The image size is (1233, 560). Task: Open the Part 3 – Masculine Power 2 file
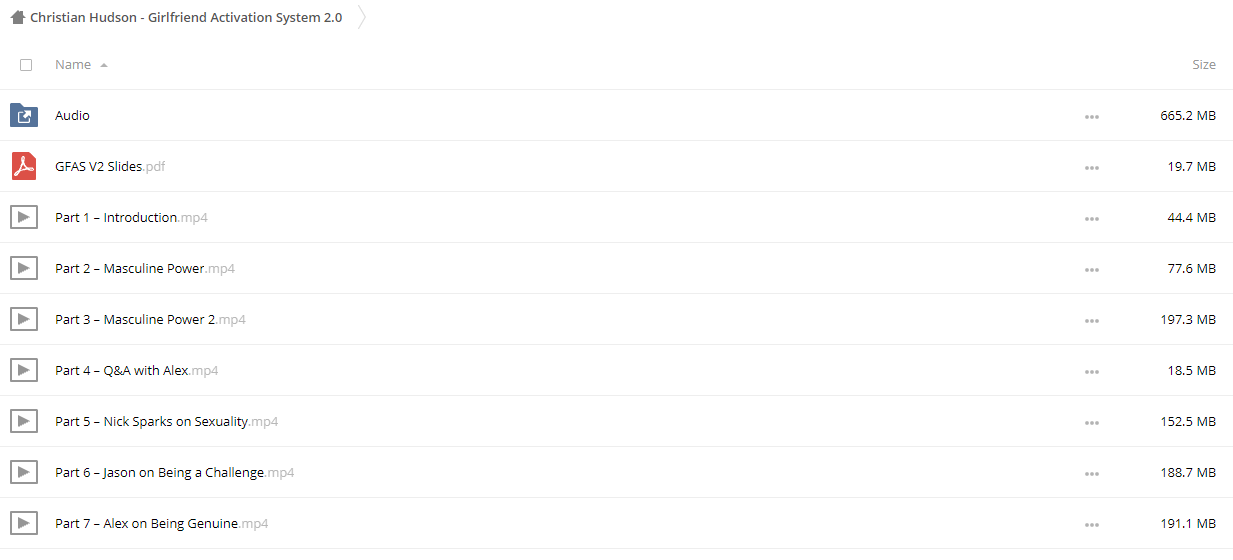pos(150,319)
